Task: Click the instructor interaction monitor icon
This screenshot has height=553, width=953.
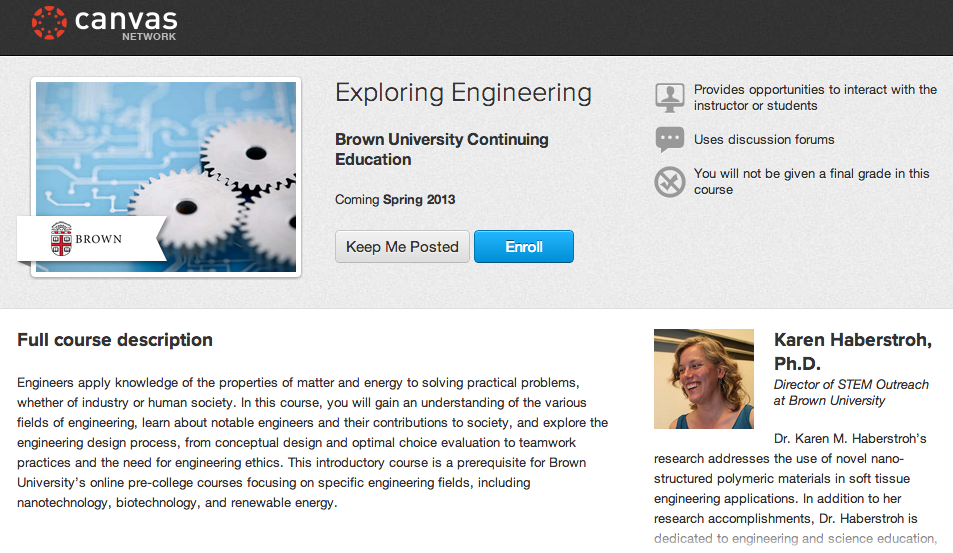Action: pos(669,97)
